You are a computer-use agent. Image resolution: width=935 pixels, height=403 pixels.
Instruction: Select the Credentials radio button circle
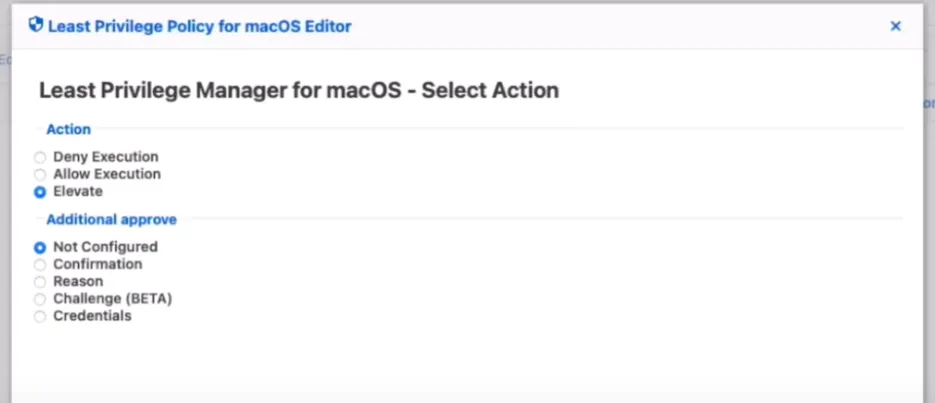point(40,317)
